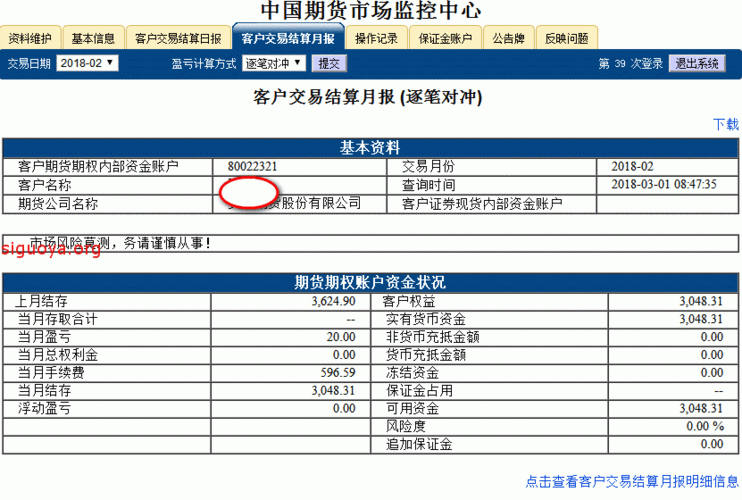Screen dimensions: 742x500
Task: Open 点击查看客户交易结算月报明细信息 link
Action: [632, 482]
